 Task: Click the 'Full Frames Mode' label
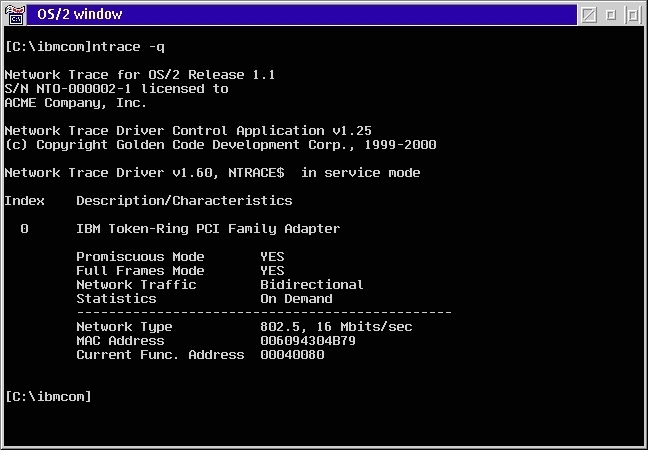pos(141,271)
